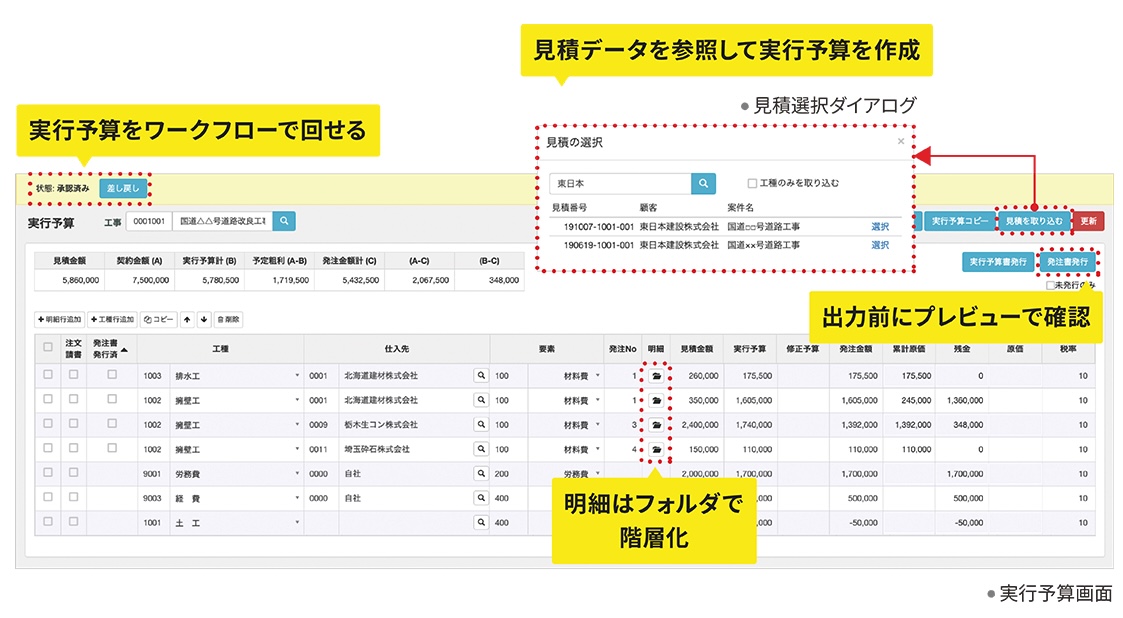Click the supplier search icon in the 1001 土工 row
1123x618 pixels.
click(x=481, y=522)
